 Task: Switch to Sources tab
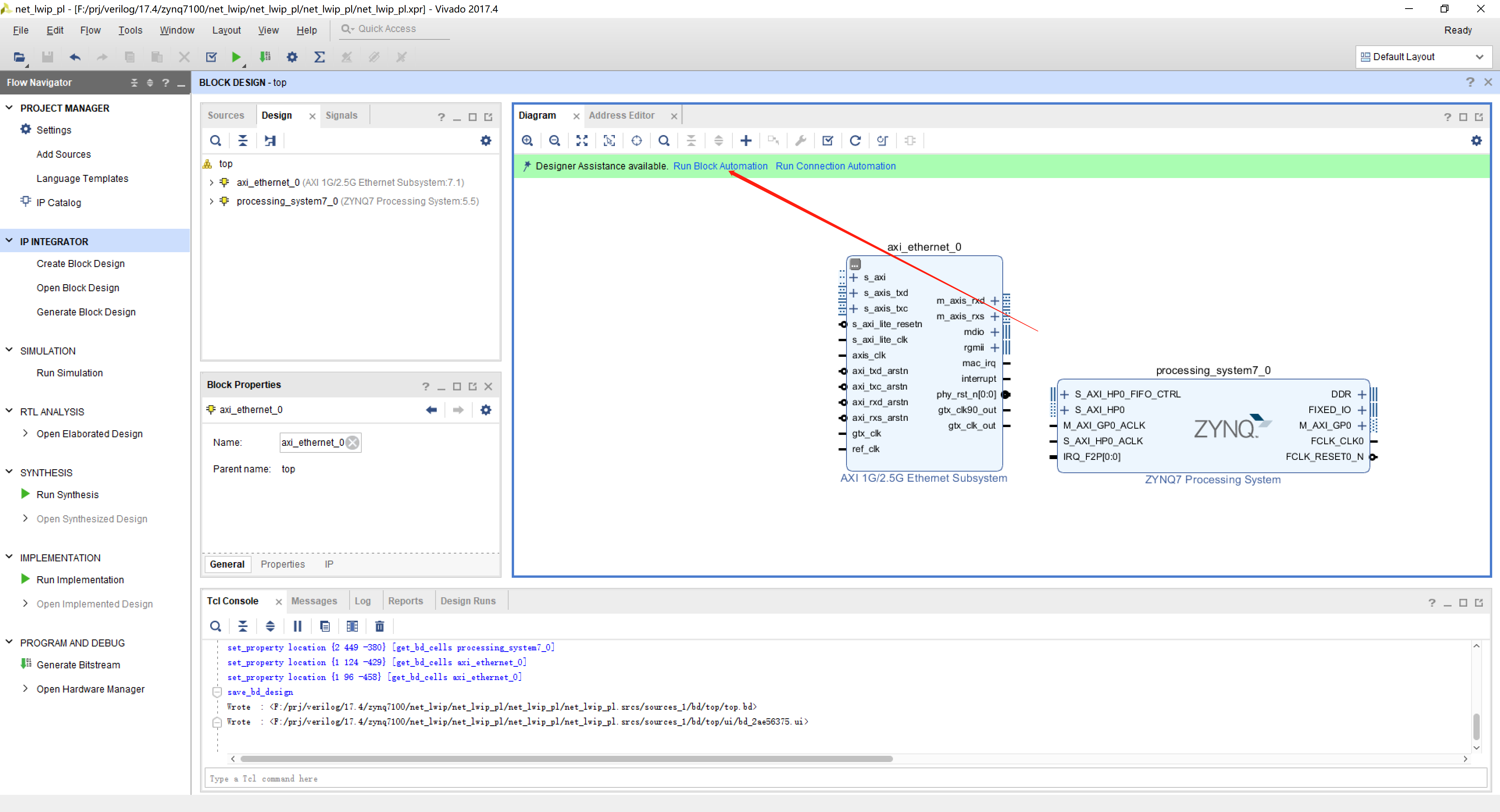click(x=226, y=115)
